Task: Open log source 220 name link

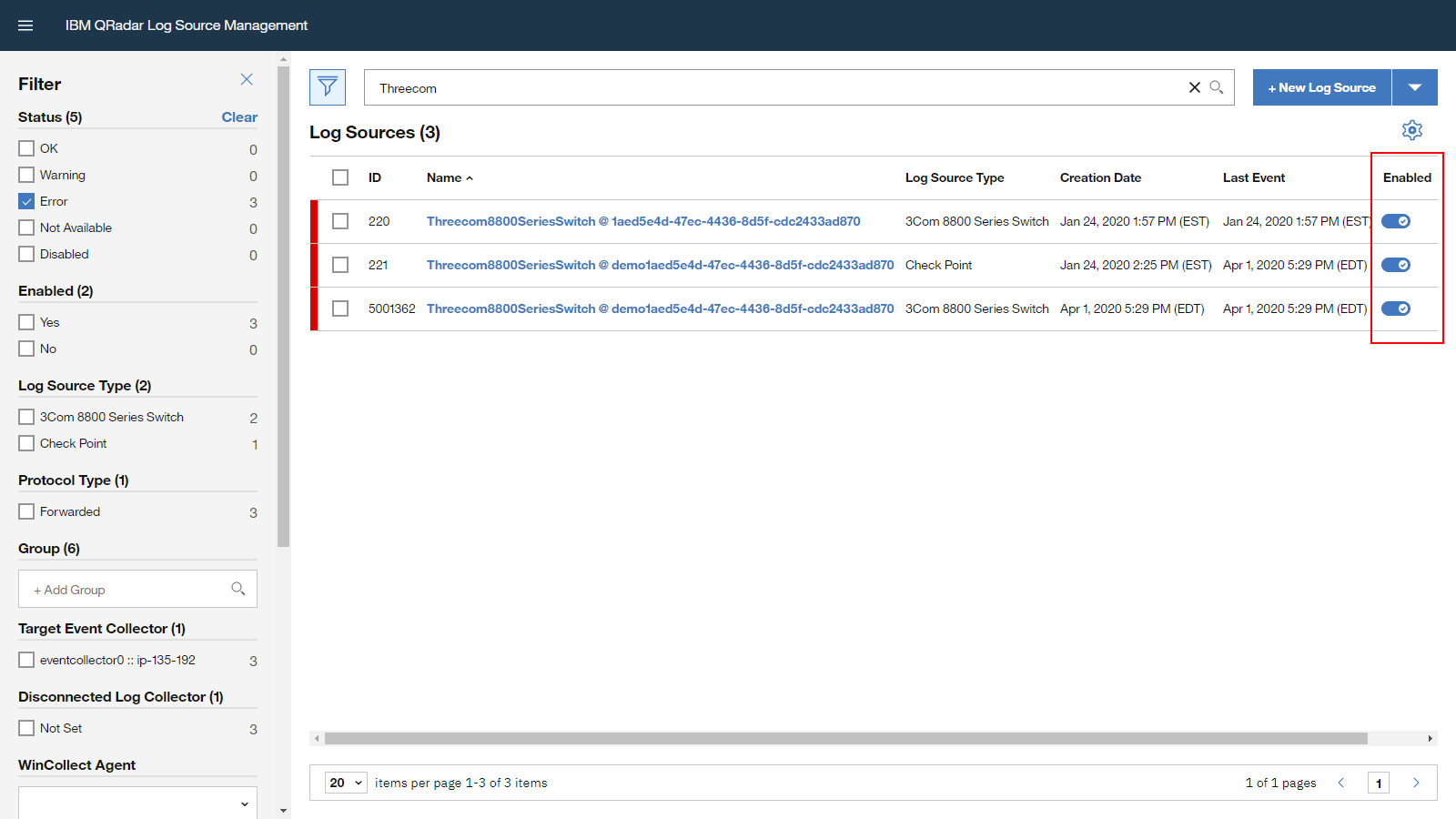Action: click(643, 221)
